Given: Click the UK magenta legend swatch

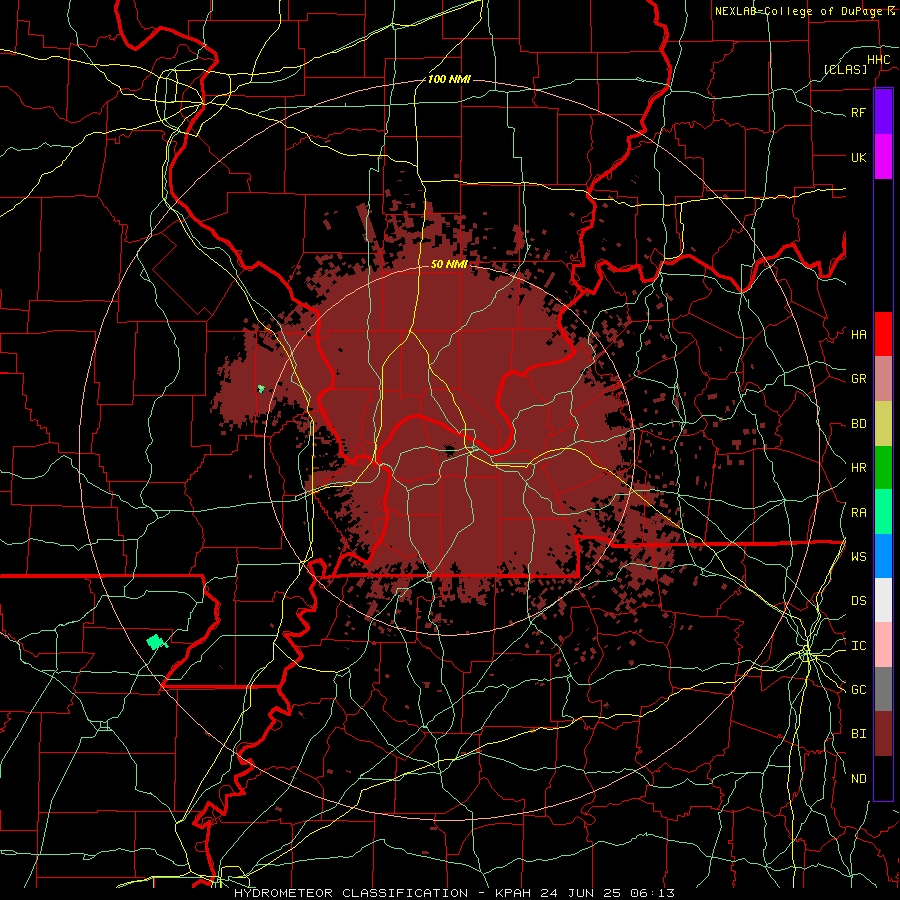Looking at the screenshot, I should pyautogui.click(x=883, y=157).
